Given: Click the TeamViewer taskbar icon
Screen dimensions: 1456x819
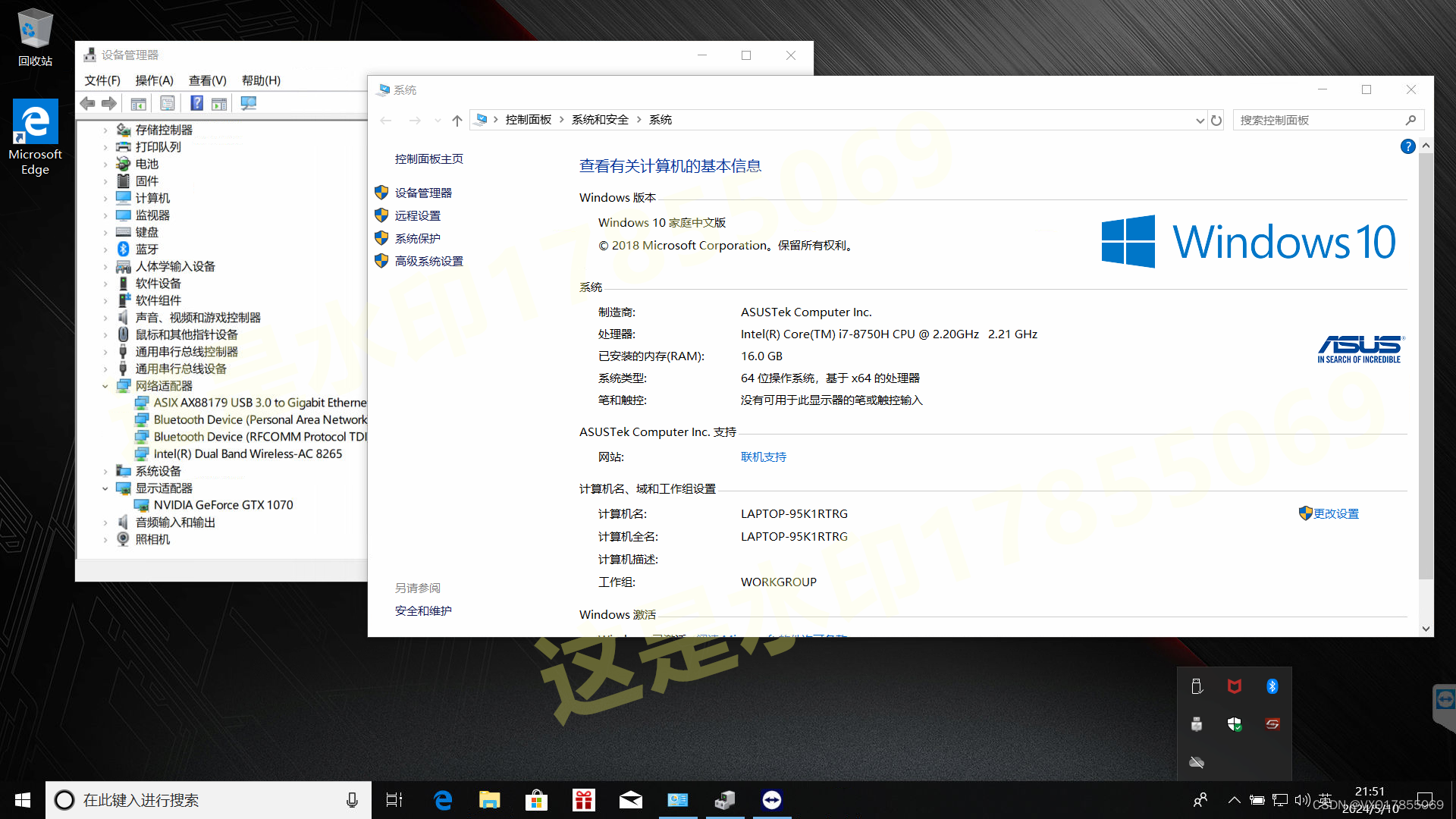Looking at the screenshot, I should coord(772,800).
